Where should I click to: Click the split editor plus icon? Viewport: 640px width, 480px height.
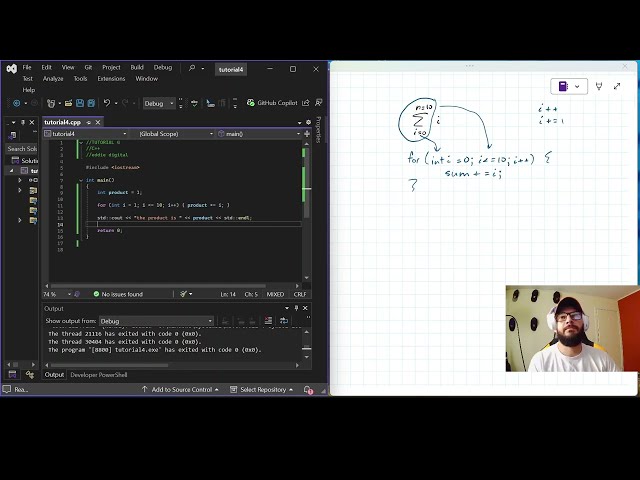(307, 134)
